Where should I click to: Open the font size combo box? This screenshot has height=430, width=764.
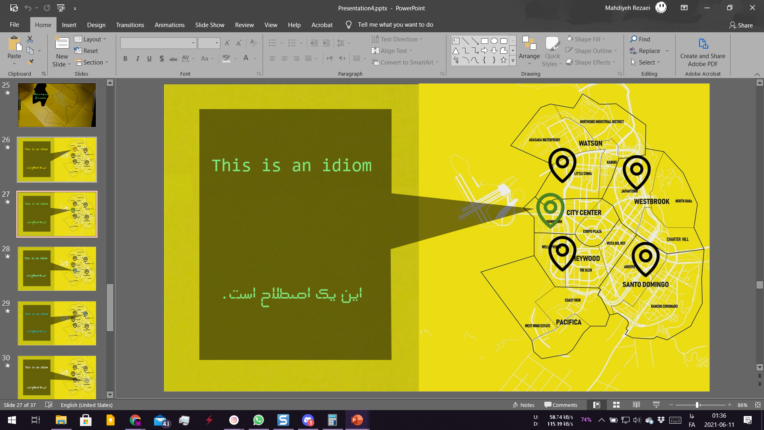pyautogui.click(x=209, y=43)
